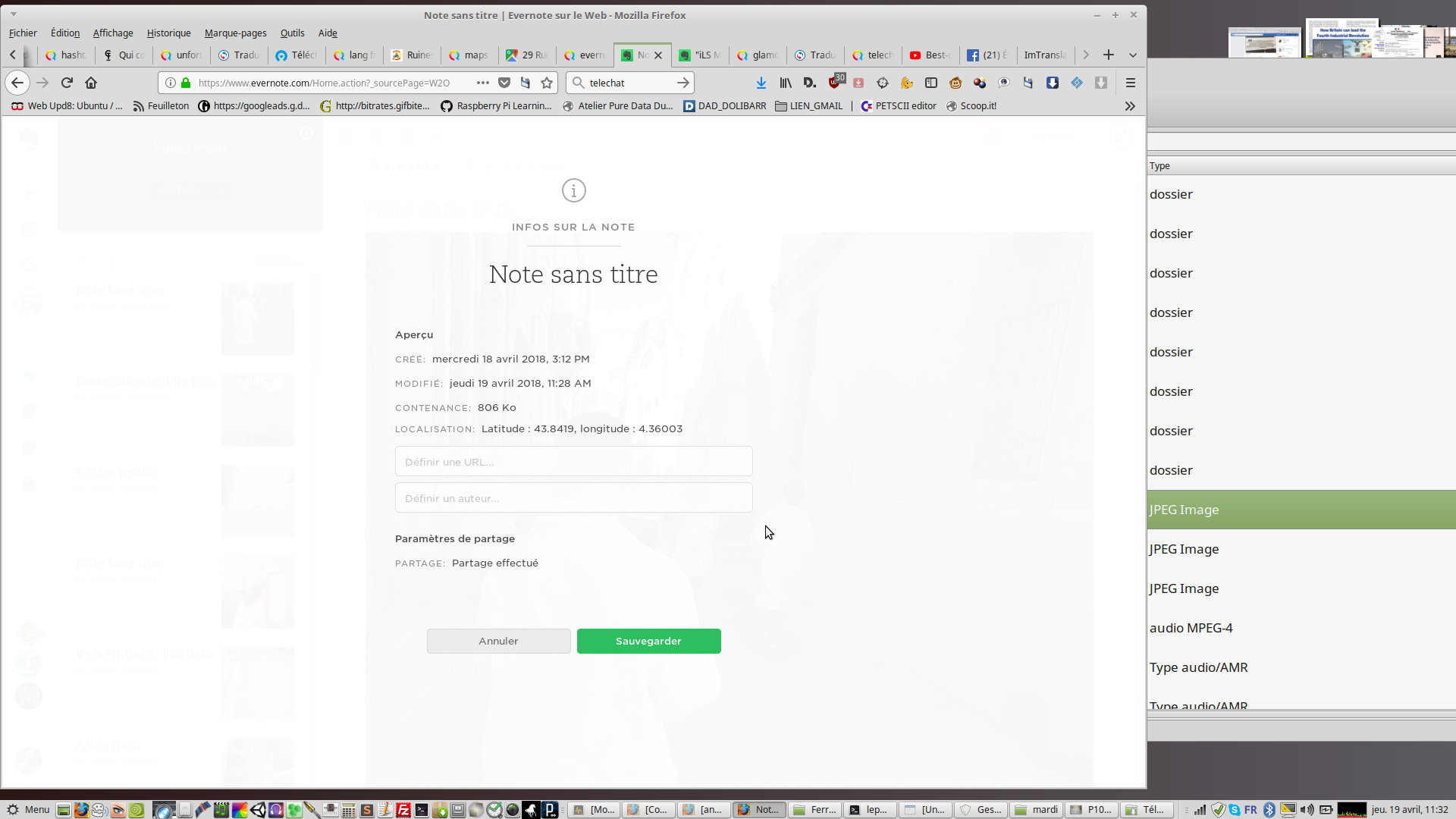Click the Sauvegarder button

click(648, 641)
